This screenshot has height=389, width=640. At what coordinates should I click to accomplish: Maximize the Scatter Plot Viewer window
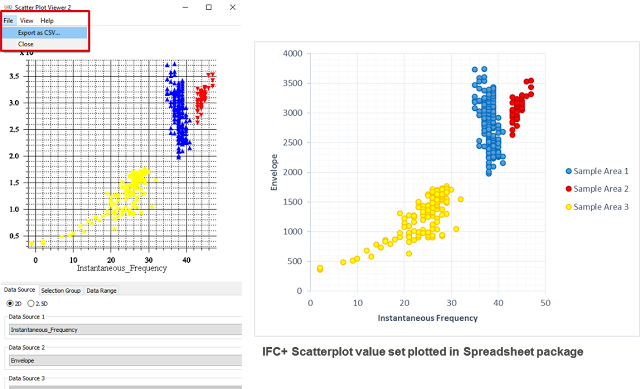click(209, 7)
